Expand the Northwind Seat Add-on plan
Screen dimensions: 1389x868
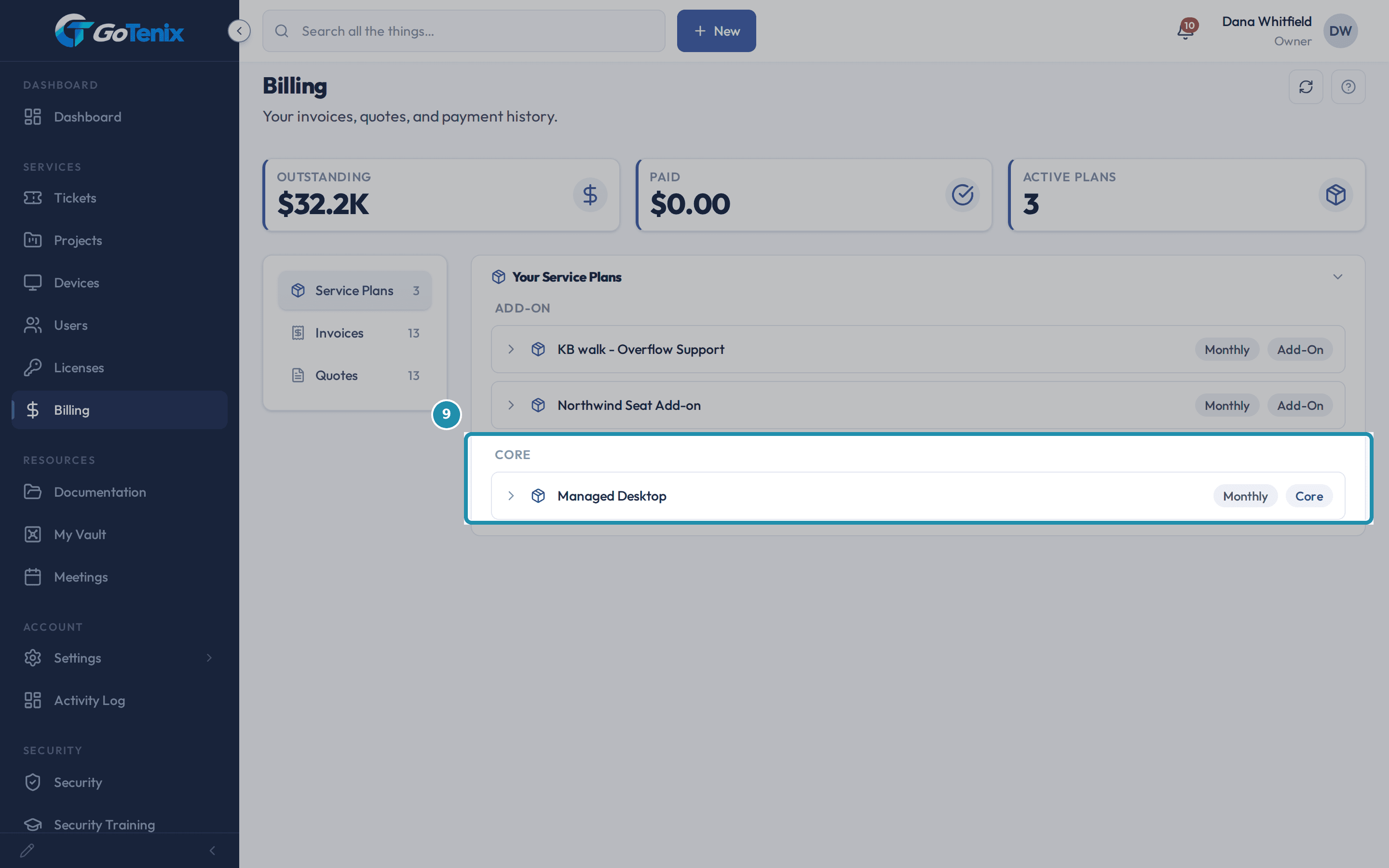(511, 405)
